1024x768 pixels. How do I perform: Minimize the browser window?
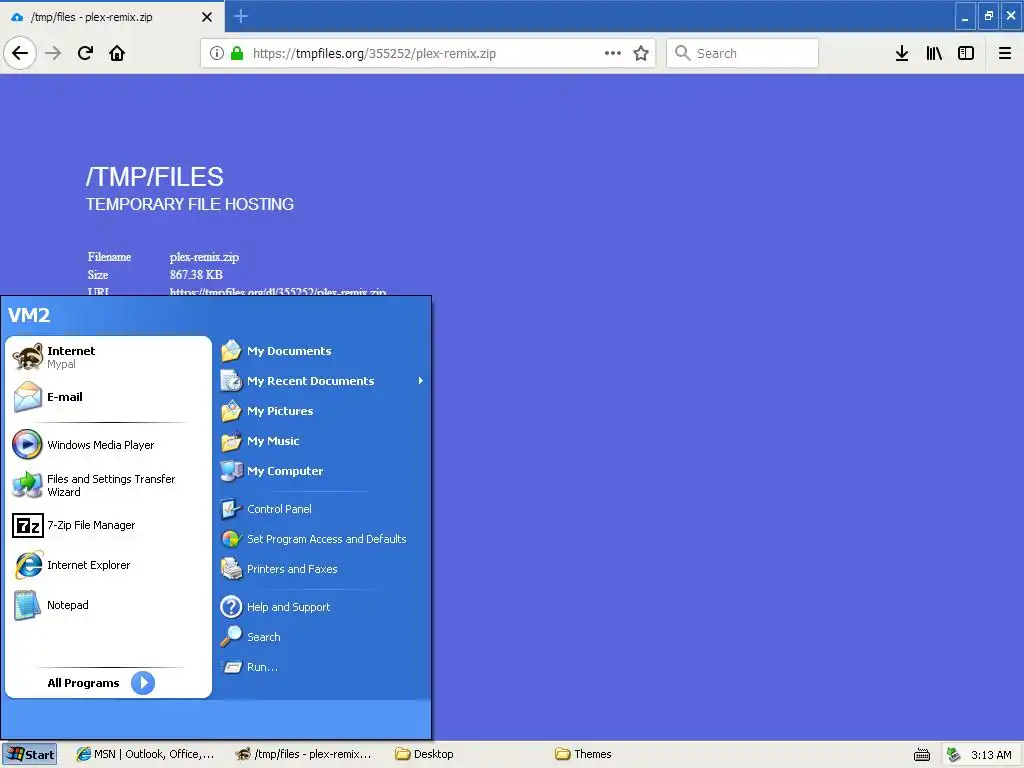point(965,16)
